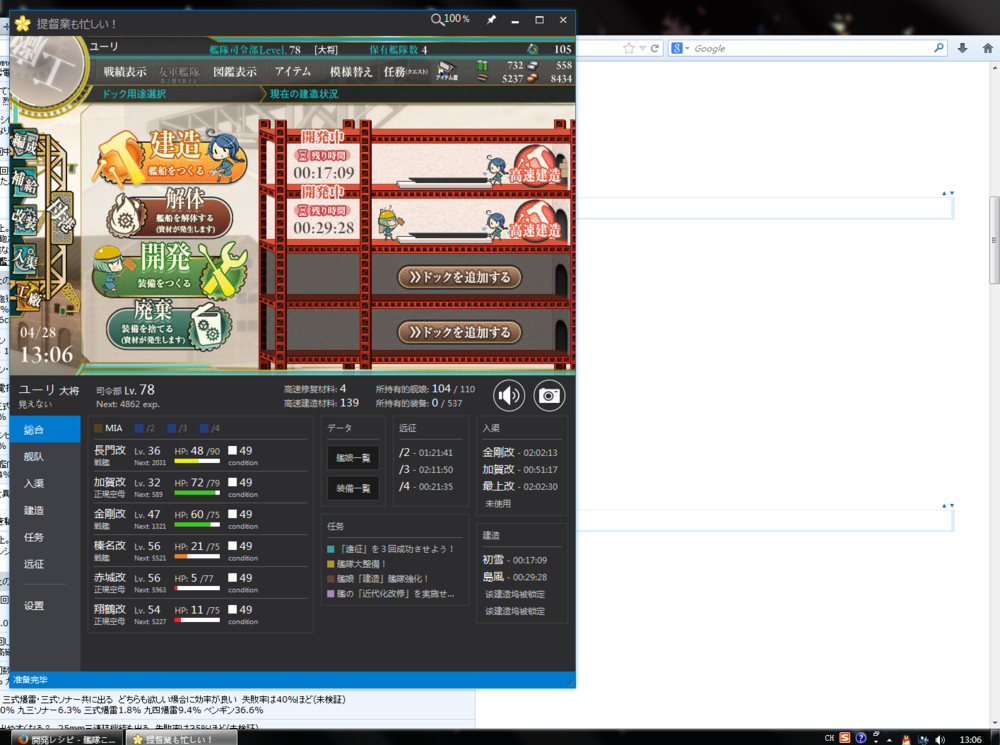Screen dimensions: 1000x745
Task: Open the 任务 sidebar tab
Action: [45, 537]
